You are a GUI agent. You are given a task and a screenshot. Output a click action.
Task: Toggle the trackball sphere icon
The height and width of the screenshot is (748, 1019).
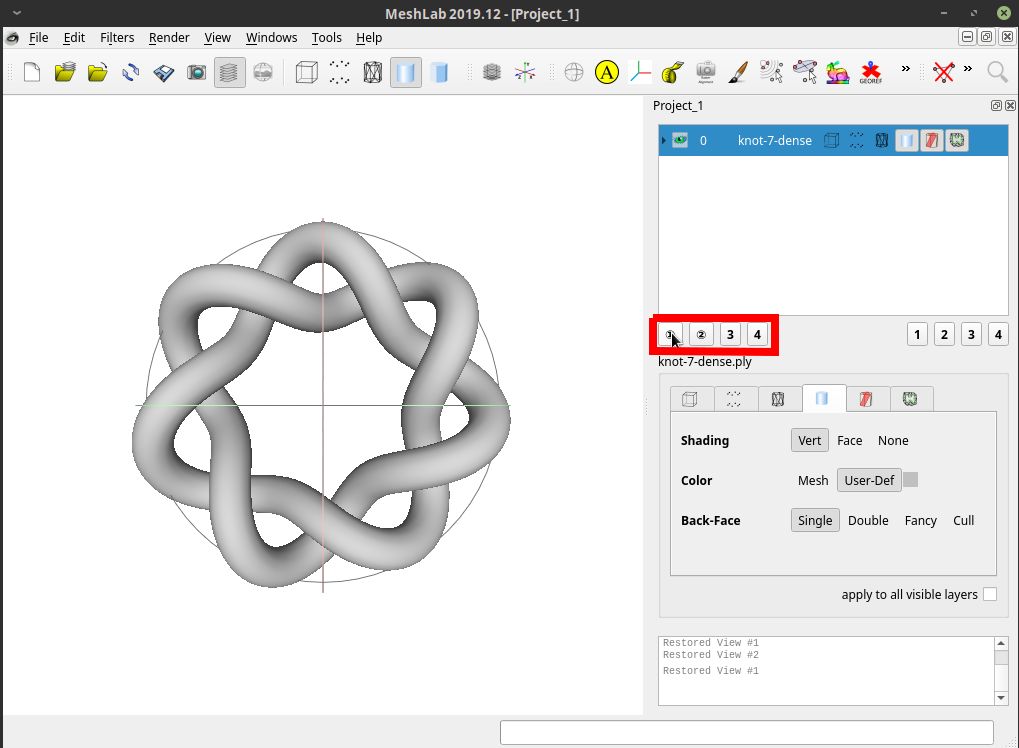tap(574, 72)
